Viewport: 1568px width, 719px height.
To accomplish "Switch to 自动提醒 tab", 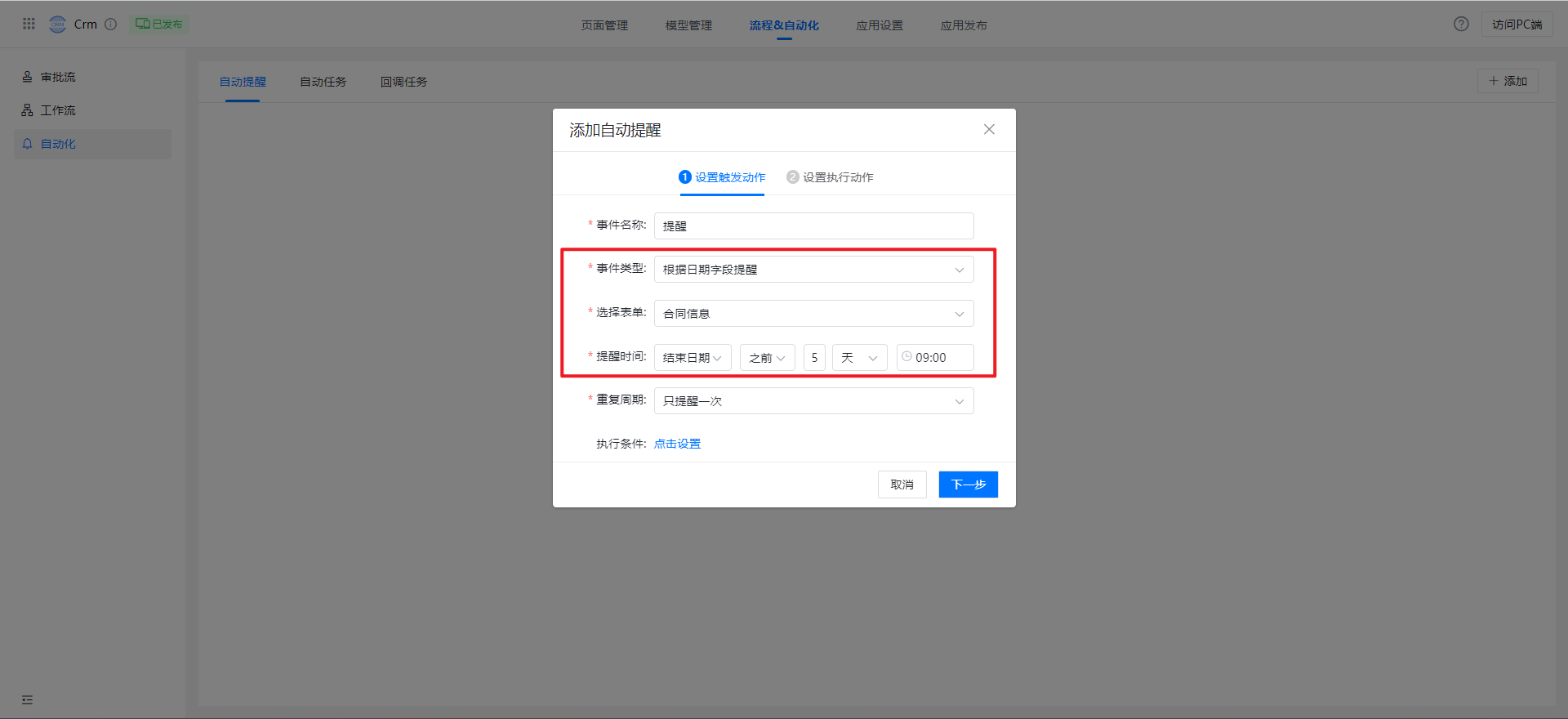I will point(243,82).
